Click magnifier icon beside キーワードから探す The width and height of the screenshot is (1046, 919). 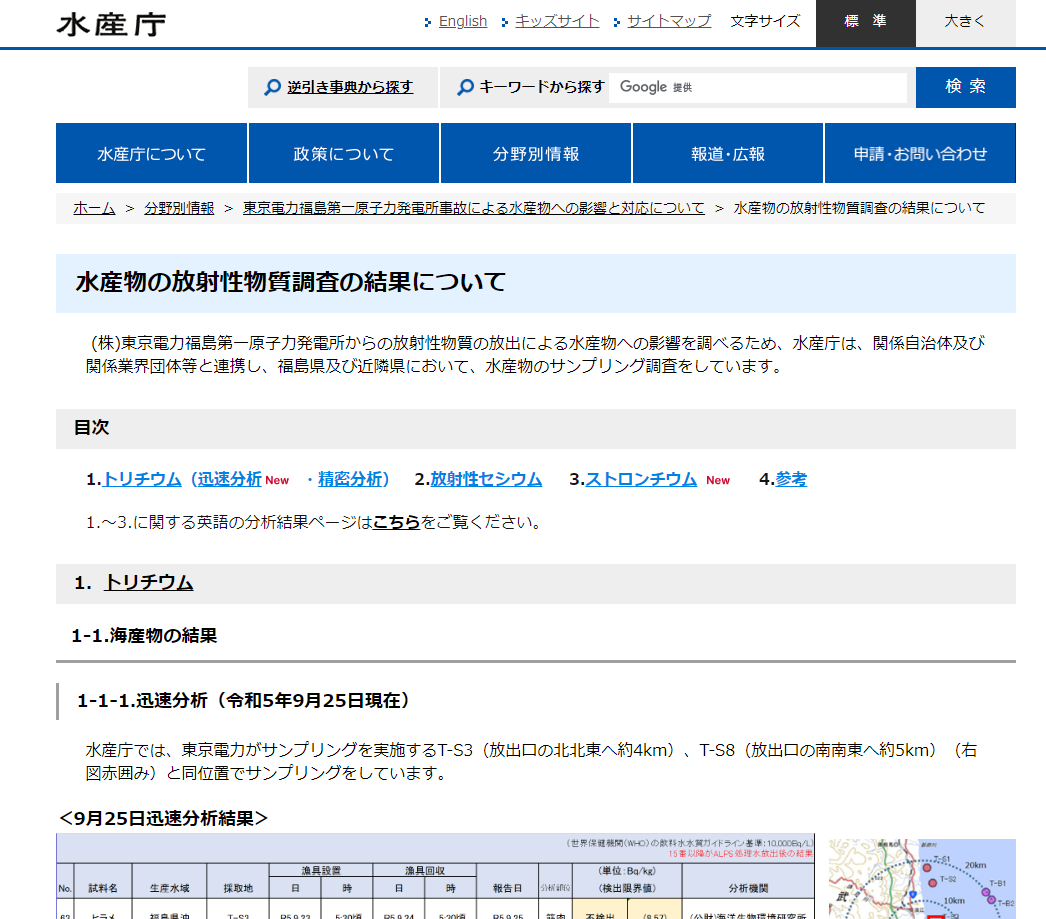(x=465, y=88)
